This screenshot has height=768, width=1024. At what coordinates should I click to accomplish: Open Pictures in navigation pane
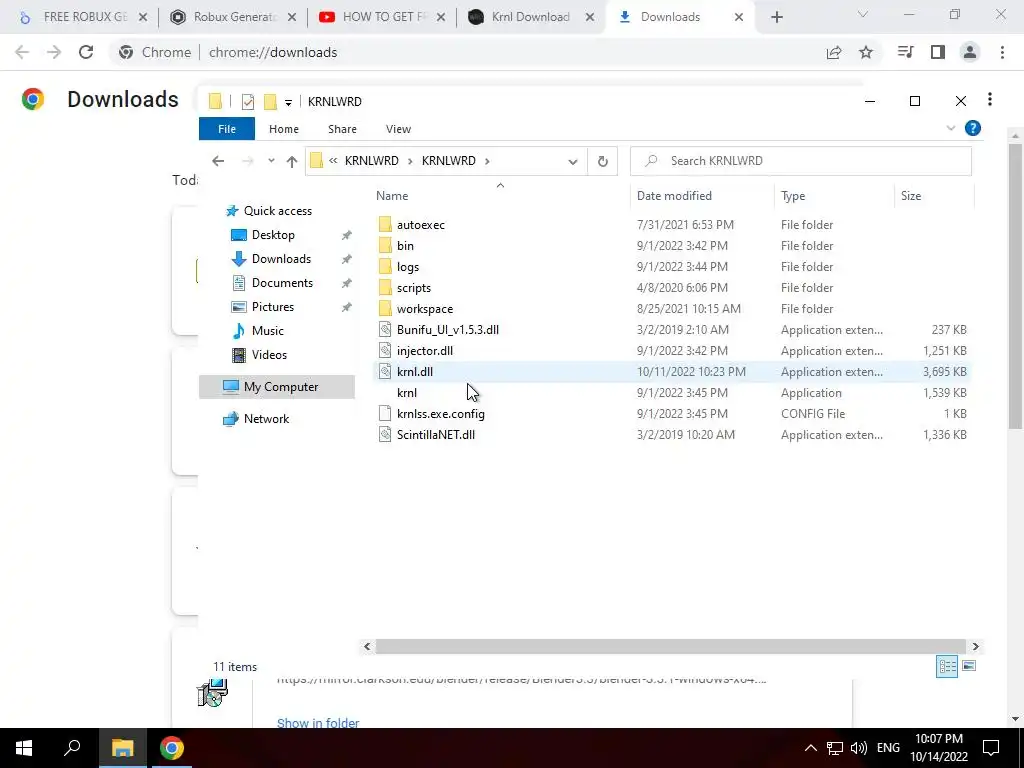tap(273, 306)
